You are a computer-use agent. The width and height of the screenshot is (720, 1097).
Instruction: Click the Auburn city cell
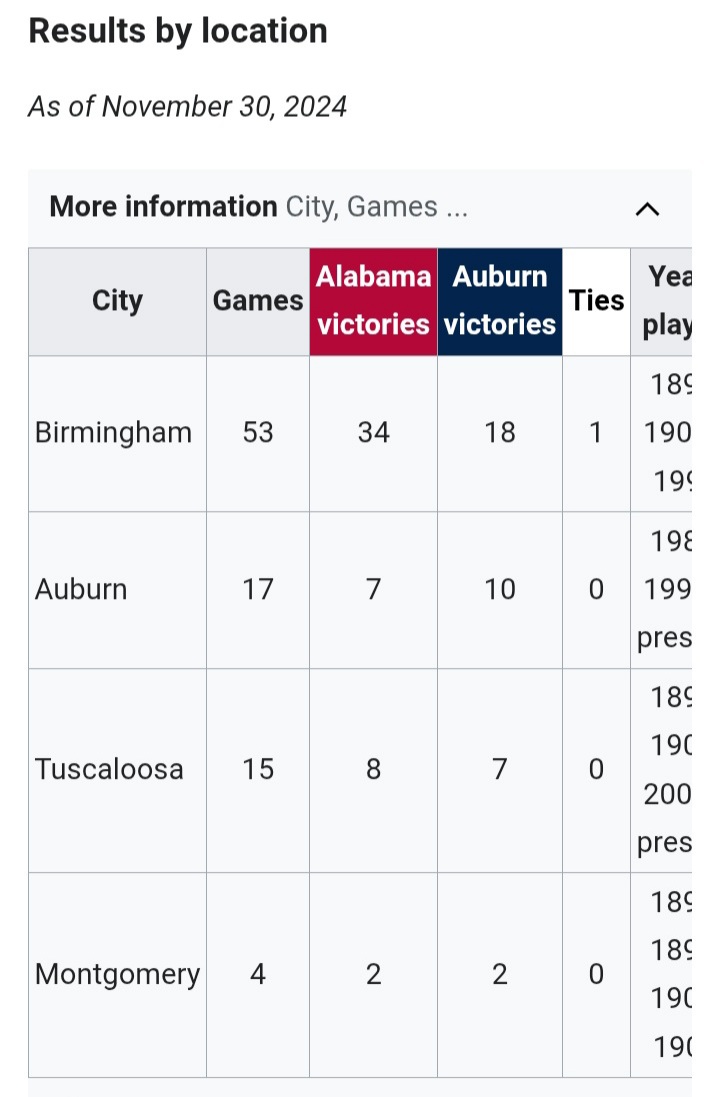[118, 590]
